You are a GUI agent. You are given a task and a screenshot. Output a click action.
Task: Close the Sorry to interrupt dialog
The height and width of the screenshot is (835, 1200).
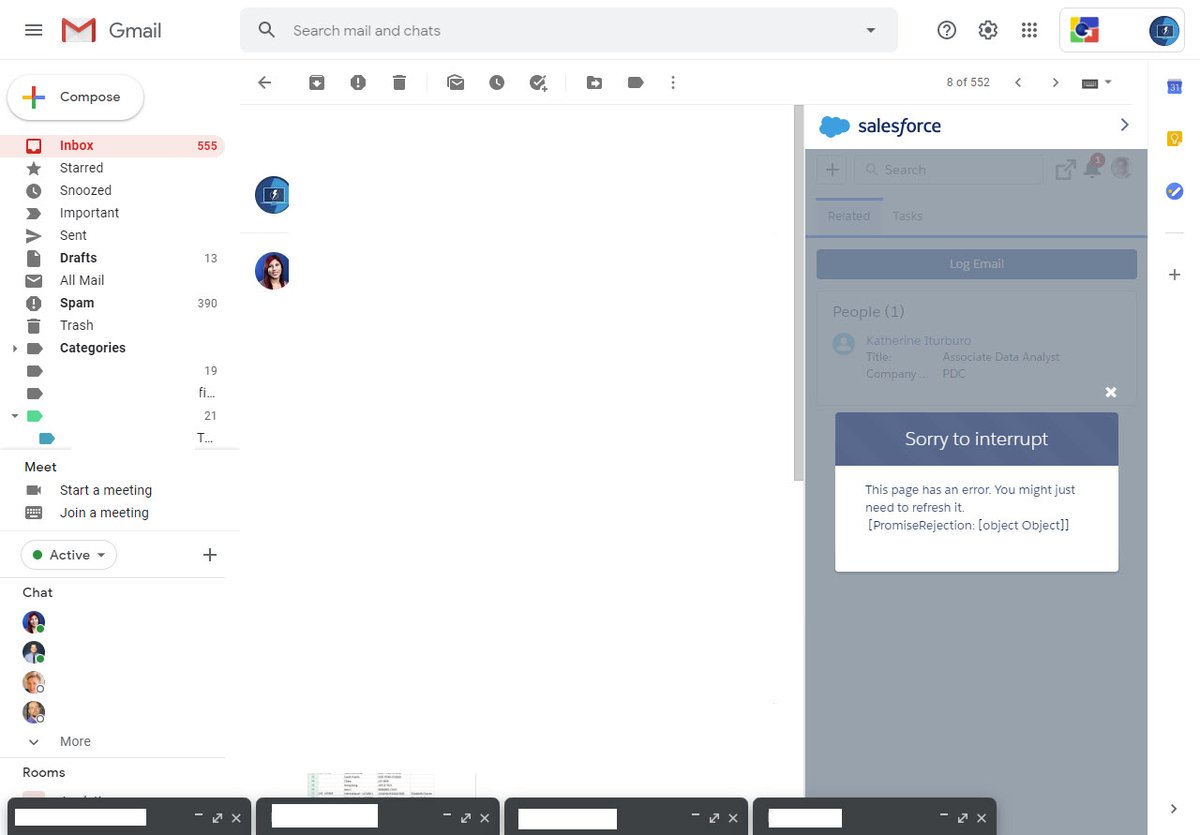tap(1110, 392)
